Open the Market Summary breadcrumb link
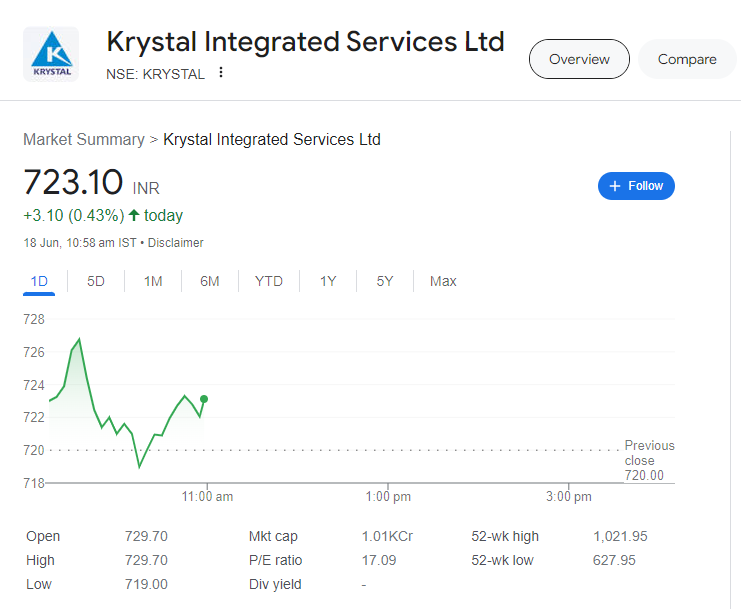Image resolution: width=741 pixels, height=609 pixels. click(84, 140)
